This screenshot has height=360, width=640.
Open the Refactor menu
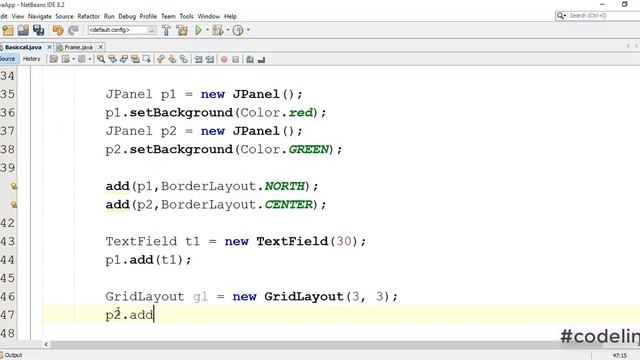[89, 16]
